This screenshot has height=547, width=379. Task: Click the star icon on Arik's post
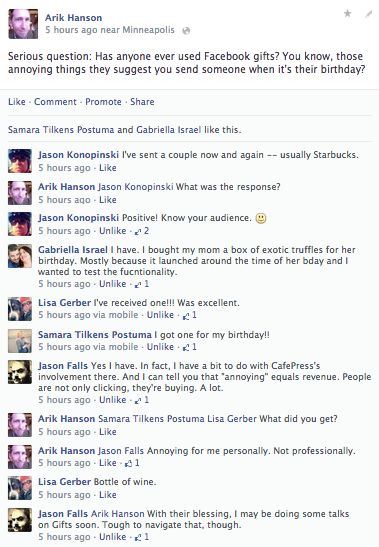[x=348, y=13]
